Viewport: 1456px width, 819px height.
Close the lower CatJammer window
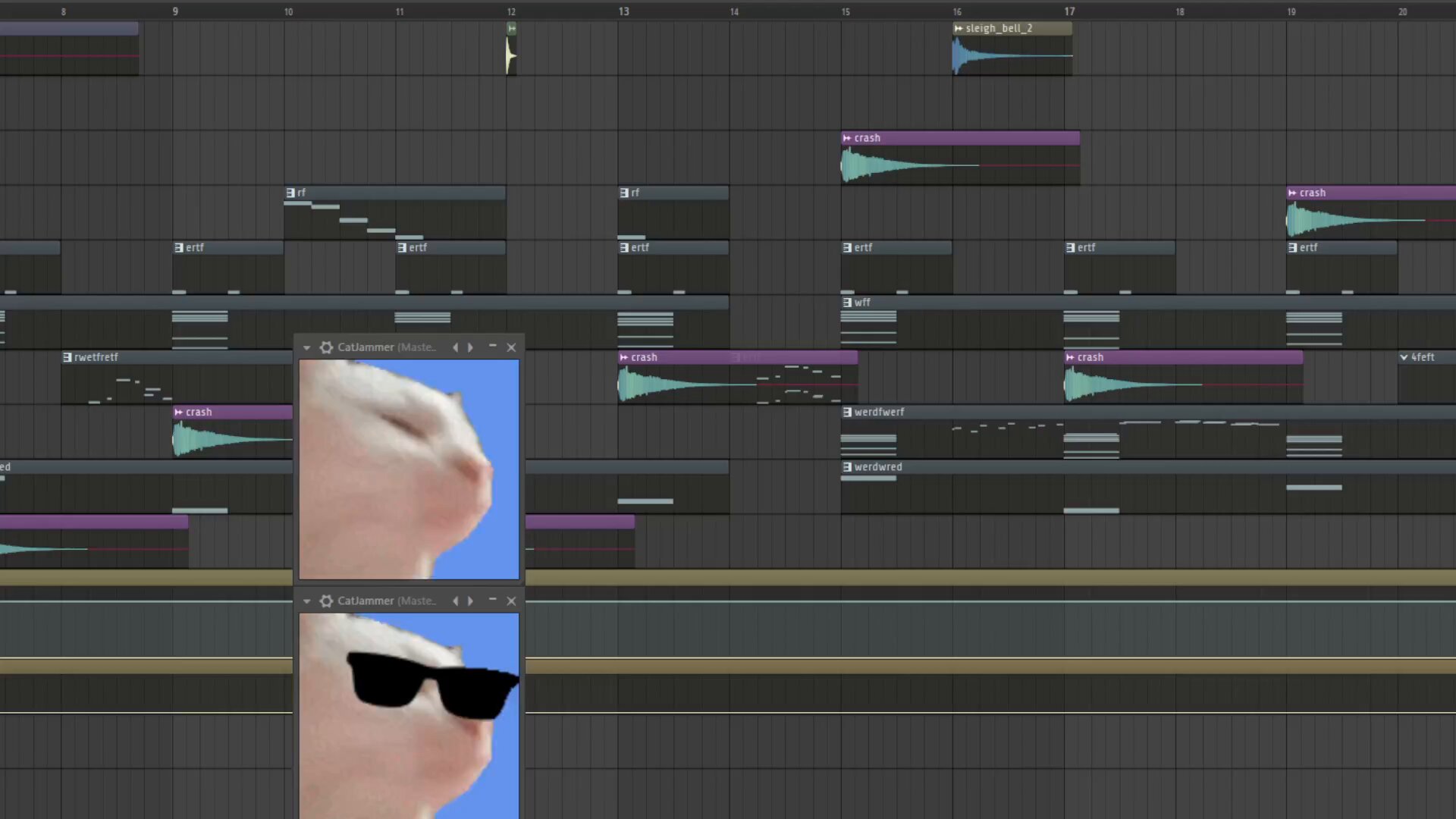[x=511, y=601]
